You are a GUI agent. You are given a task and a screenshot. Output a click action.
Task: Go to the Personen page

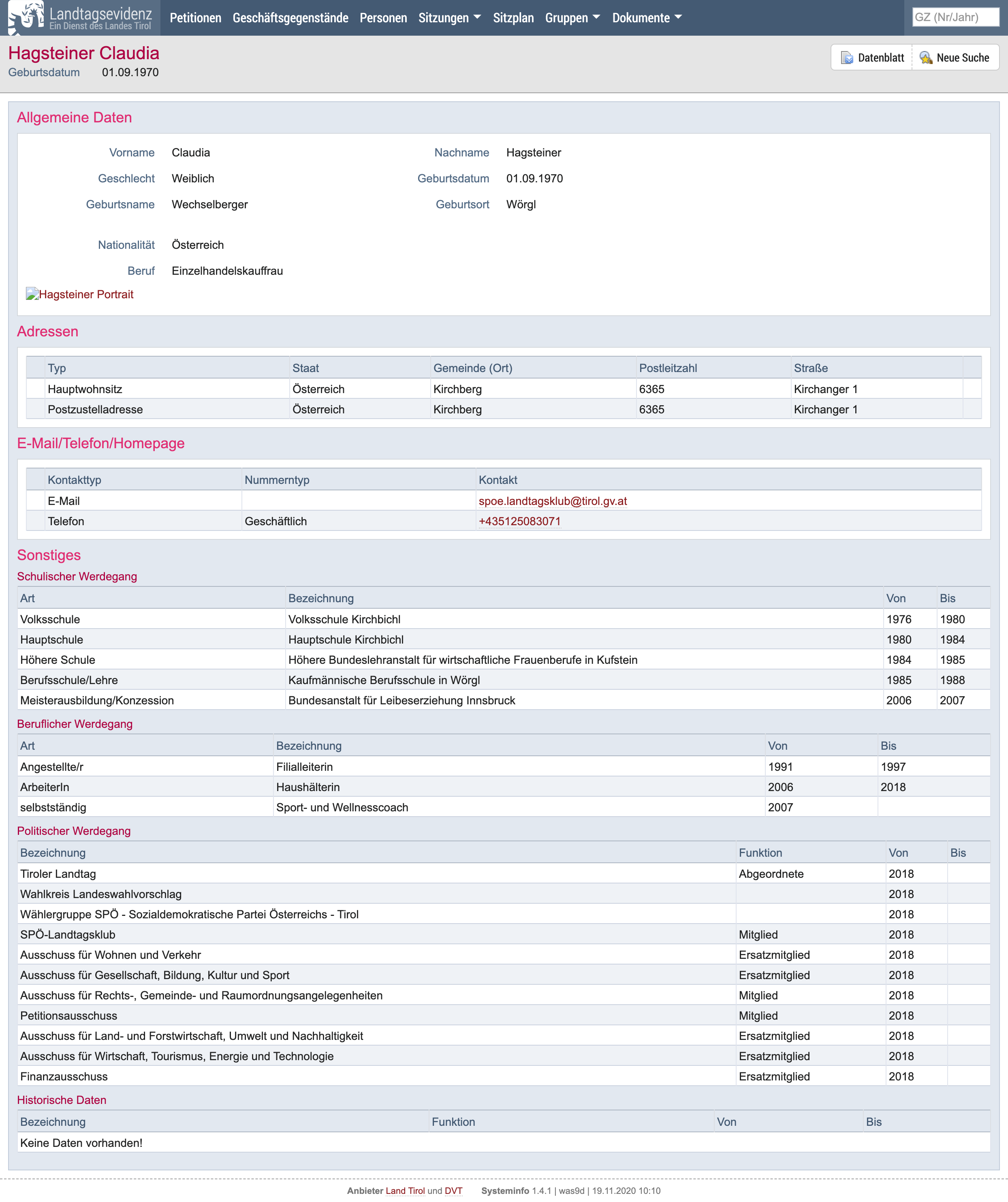(383, 18)
